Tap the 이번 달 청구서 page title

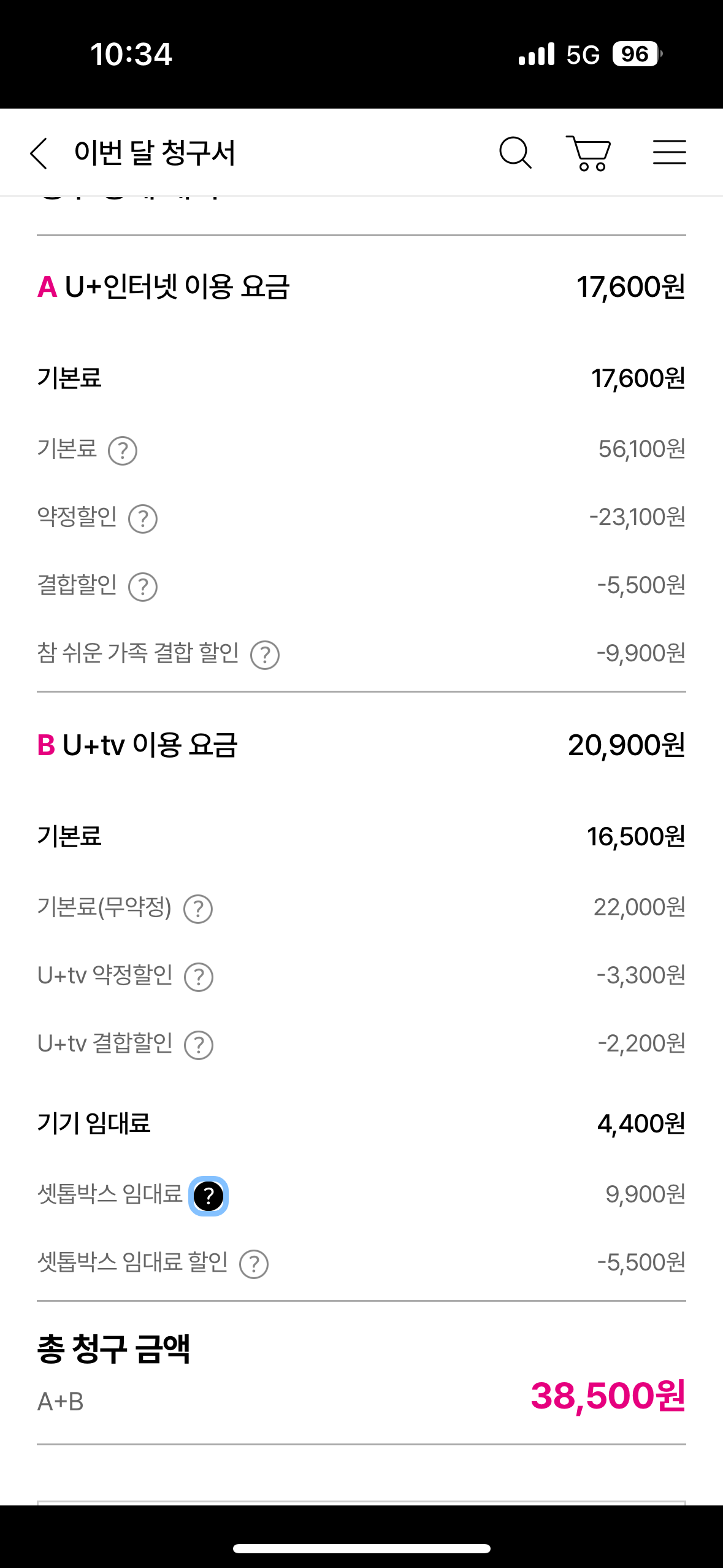tap(155, 153)
